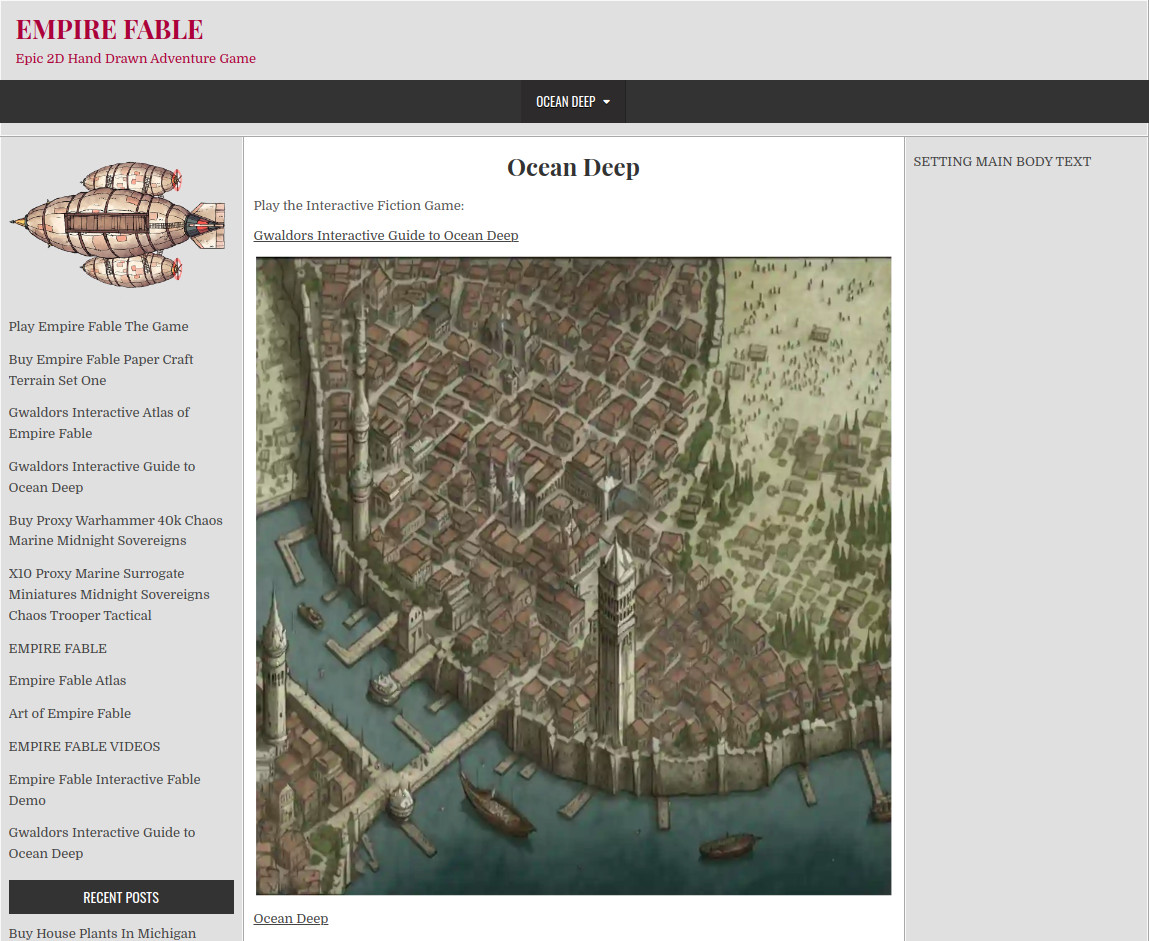Open Gwaldors Interactive Atlas of Empire Fable
The image size is (1149, 941).
click(x=99, y=423)
